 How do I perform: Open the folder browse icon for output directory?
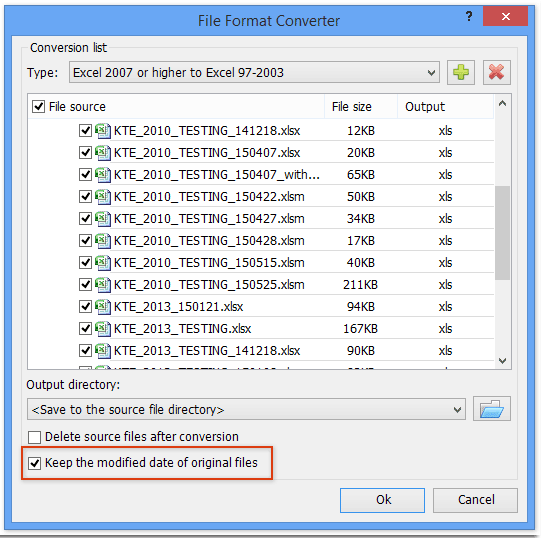pyautogui.click(x=492, y=409)
